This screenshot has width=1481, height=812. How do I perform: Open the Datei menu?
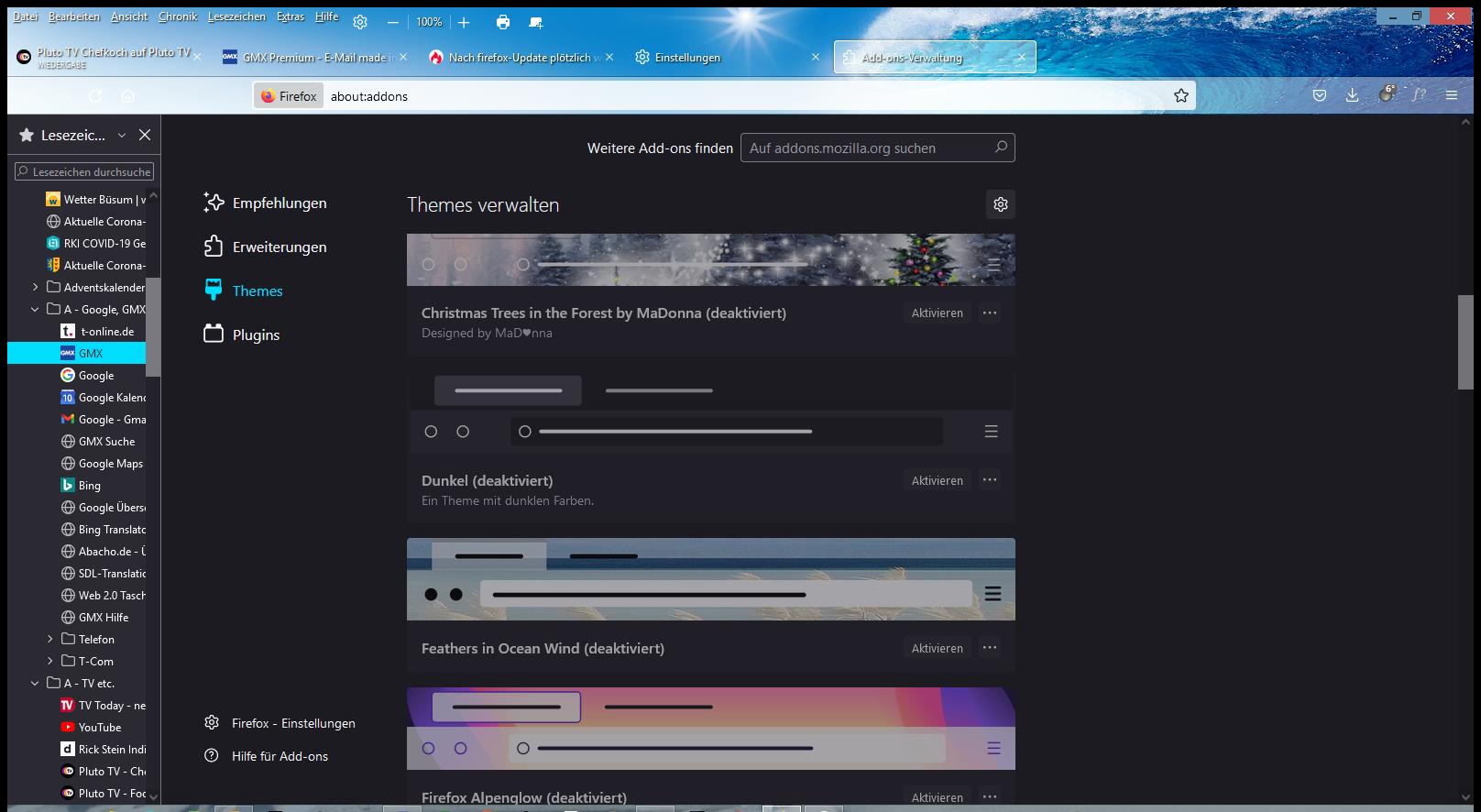[x=25, y=16]
